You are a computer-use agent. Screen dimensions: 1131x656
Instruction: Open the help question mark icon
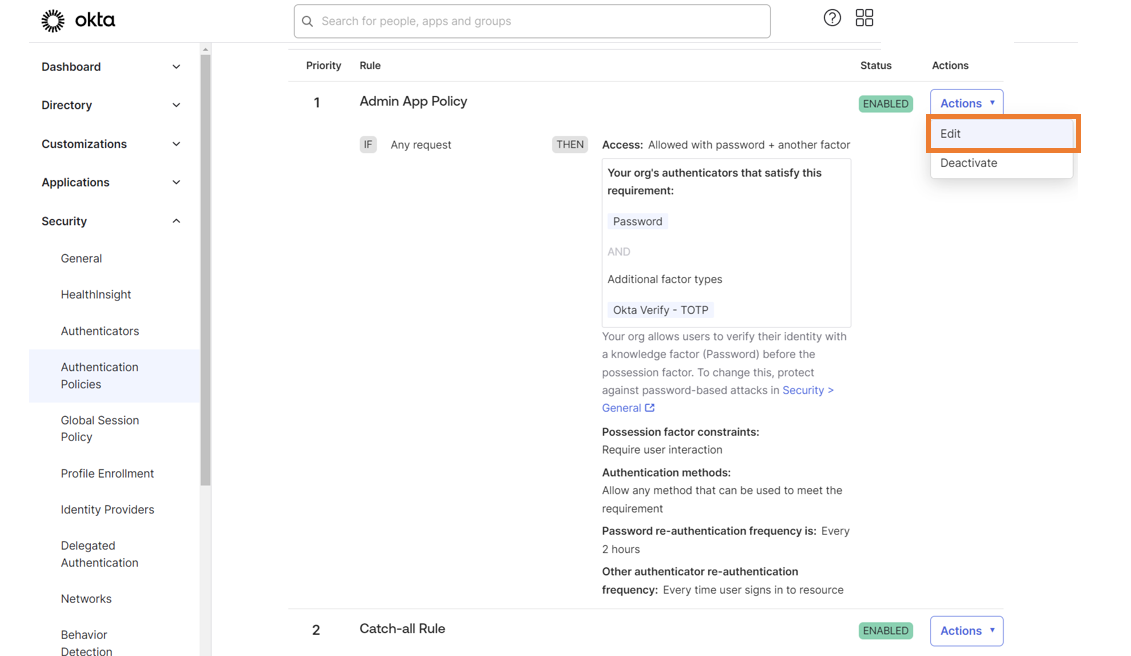tap(832, 17)
